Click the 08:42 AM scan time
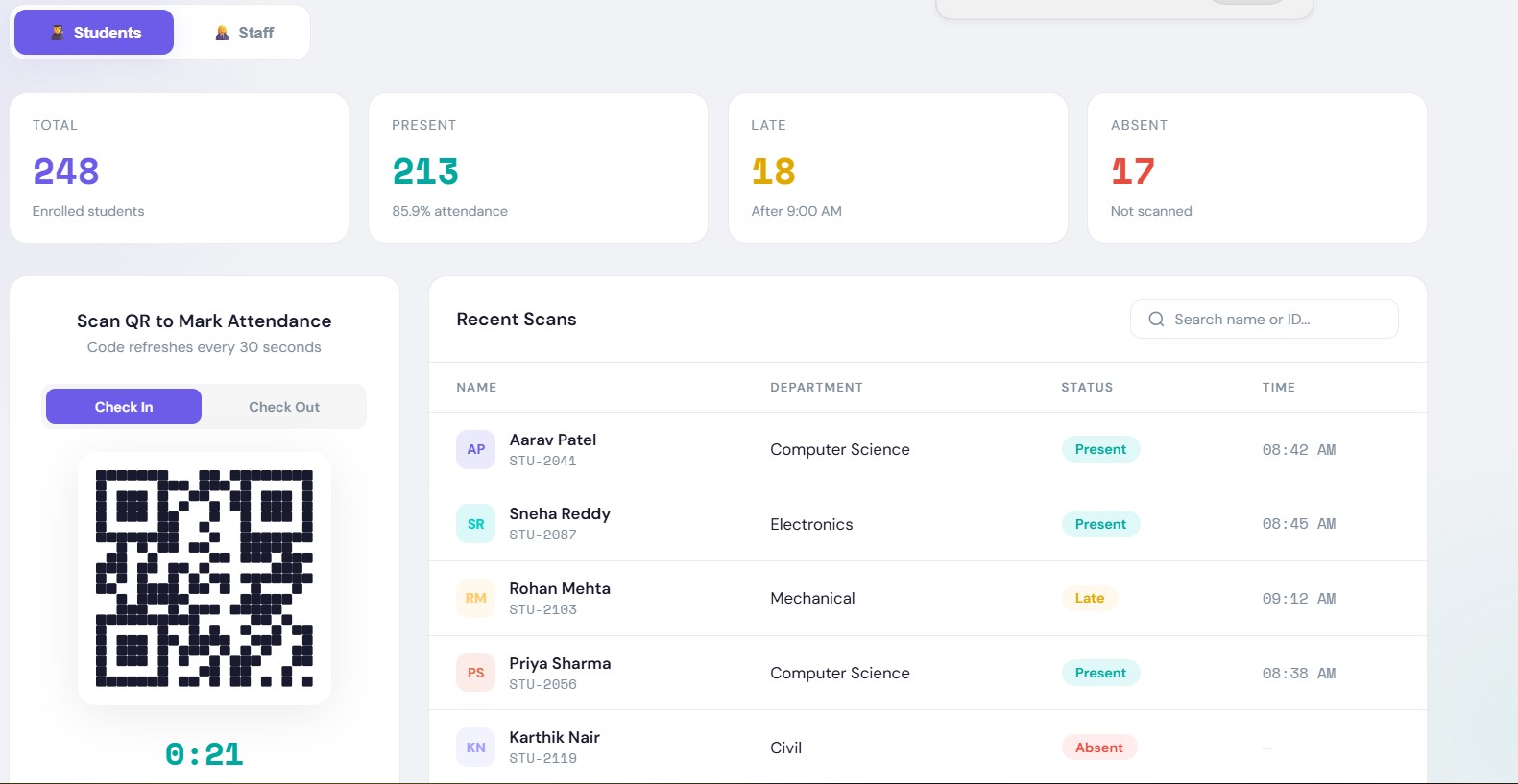1518x784 pixels. coord(1299,449)
